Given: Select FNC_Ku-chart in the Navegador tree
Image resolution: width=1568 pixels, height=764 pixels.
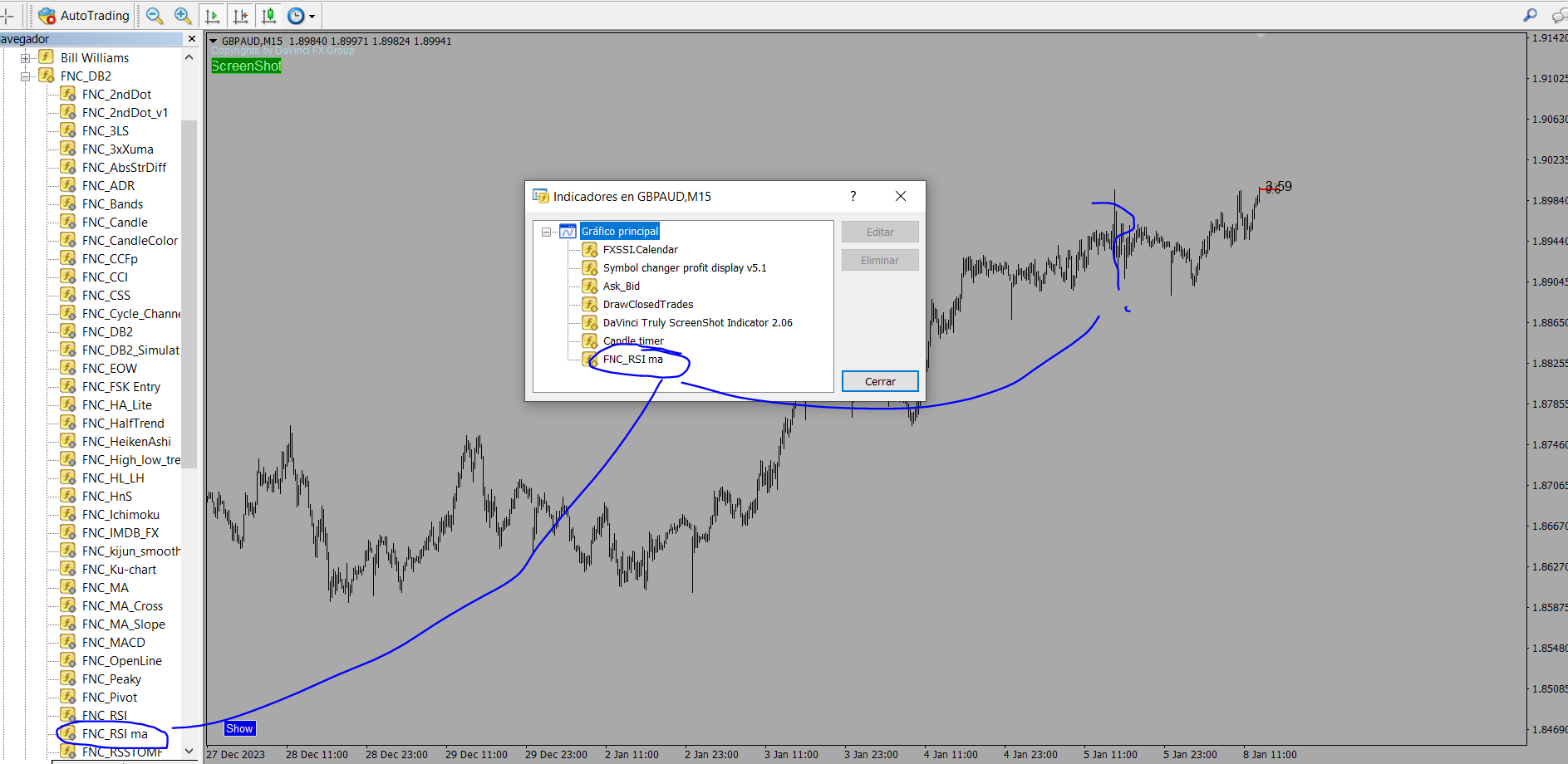Looking at the screenshot, I should [119, 570].
